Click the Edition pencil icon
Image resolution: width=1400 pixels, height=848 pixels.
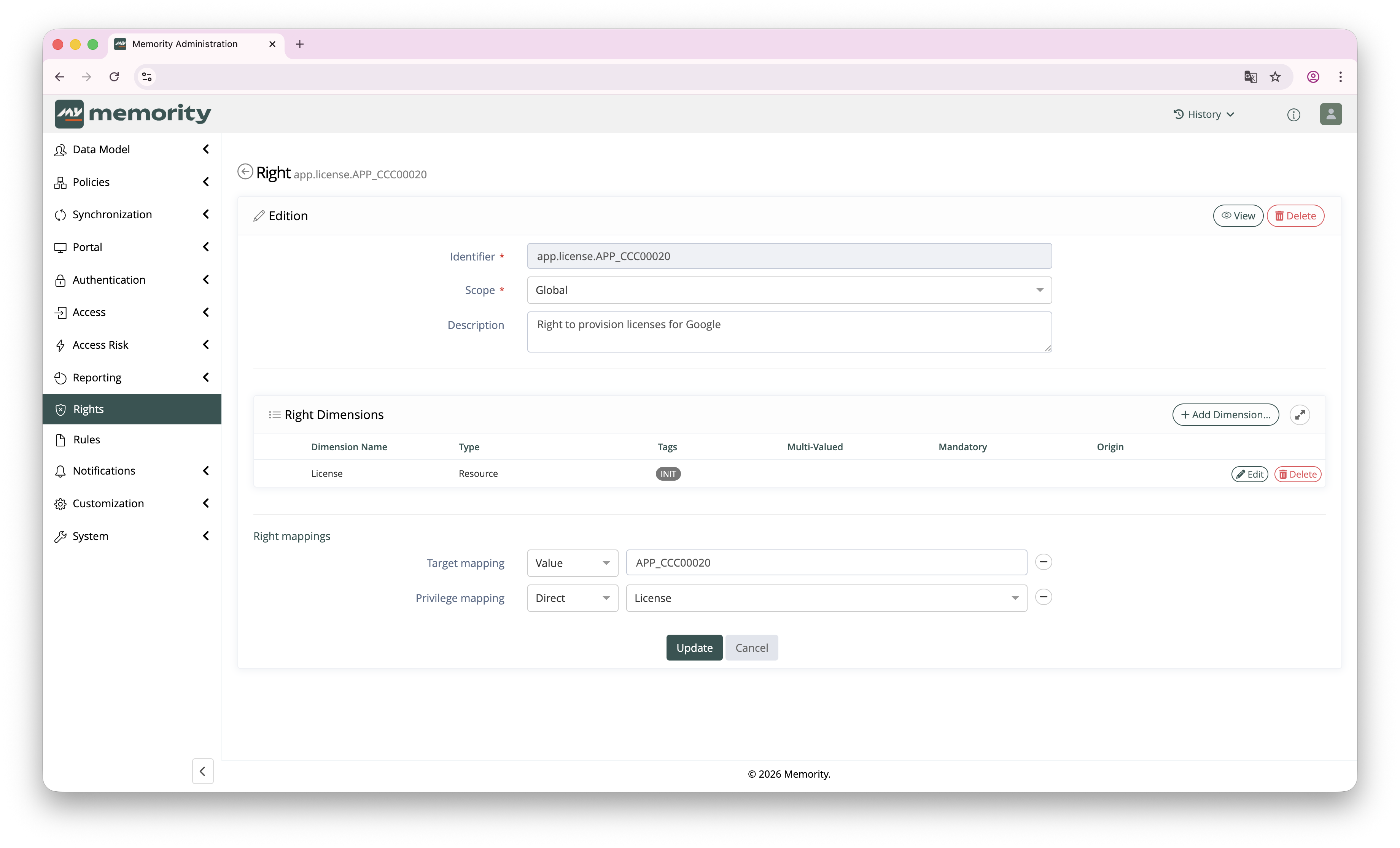pyautogui.click(x=259, y=216)
